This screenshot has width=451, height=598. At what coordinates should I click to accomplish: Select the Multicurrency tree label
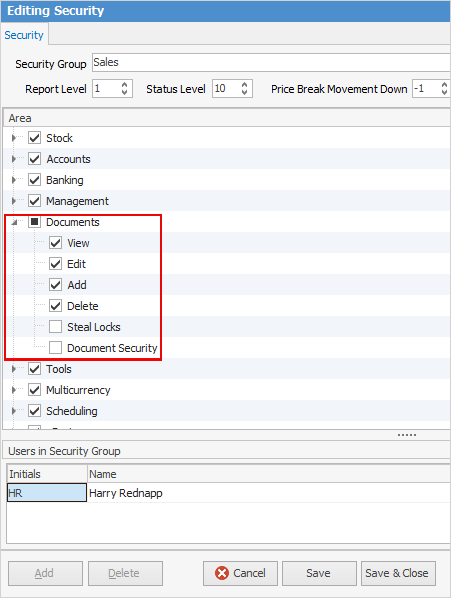78,390
